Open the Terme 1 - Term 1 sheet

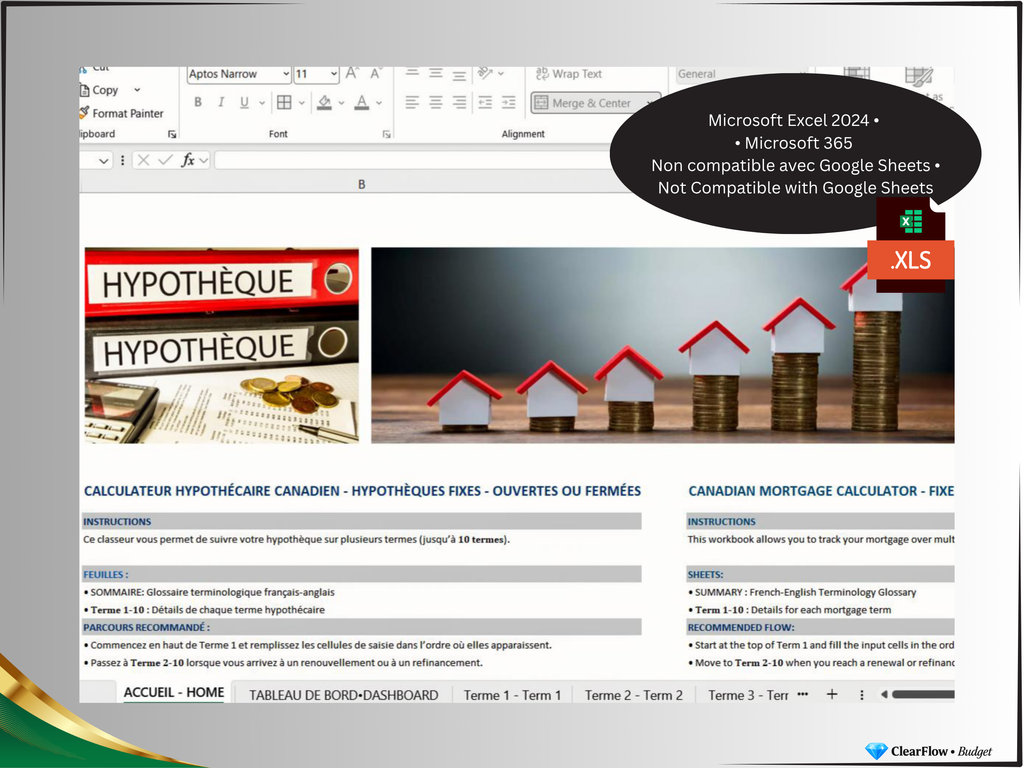[512, 696]
